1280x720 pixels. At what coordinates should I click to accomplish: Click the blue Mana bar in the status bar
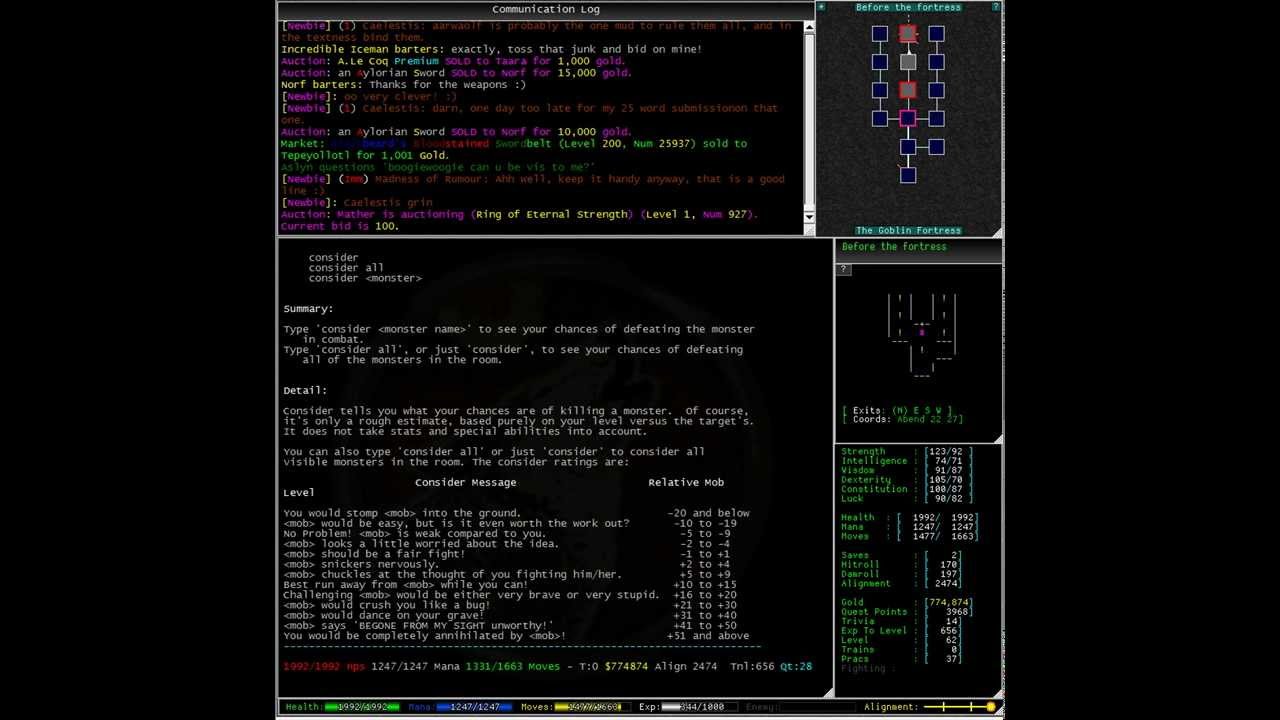click(x=474, y=707)
